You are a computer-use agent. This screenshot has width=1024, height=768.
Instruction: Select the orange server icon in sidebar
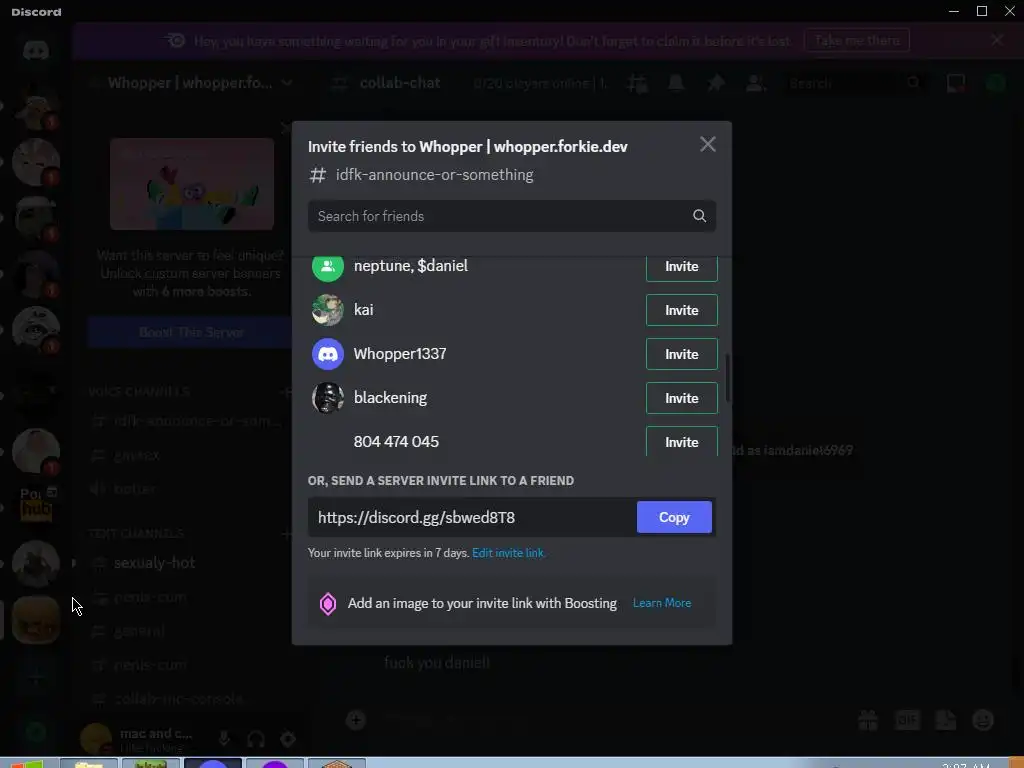pos(36,620)
